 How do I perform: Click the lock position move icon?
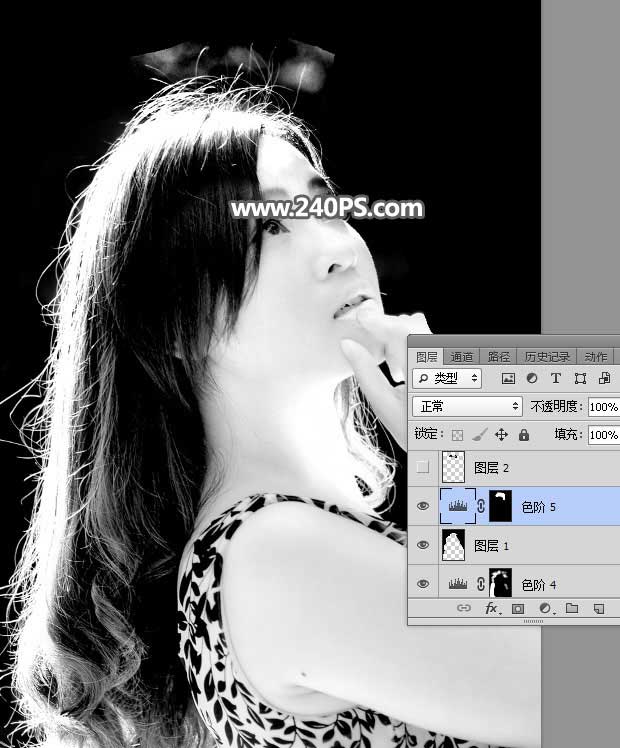pyautogui.click(x=501, y=435)
